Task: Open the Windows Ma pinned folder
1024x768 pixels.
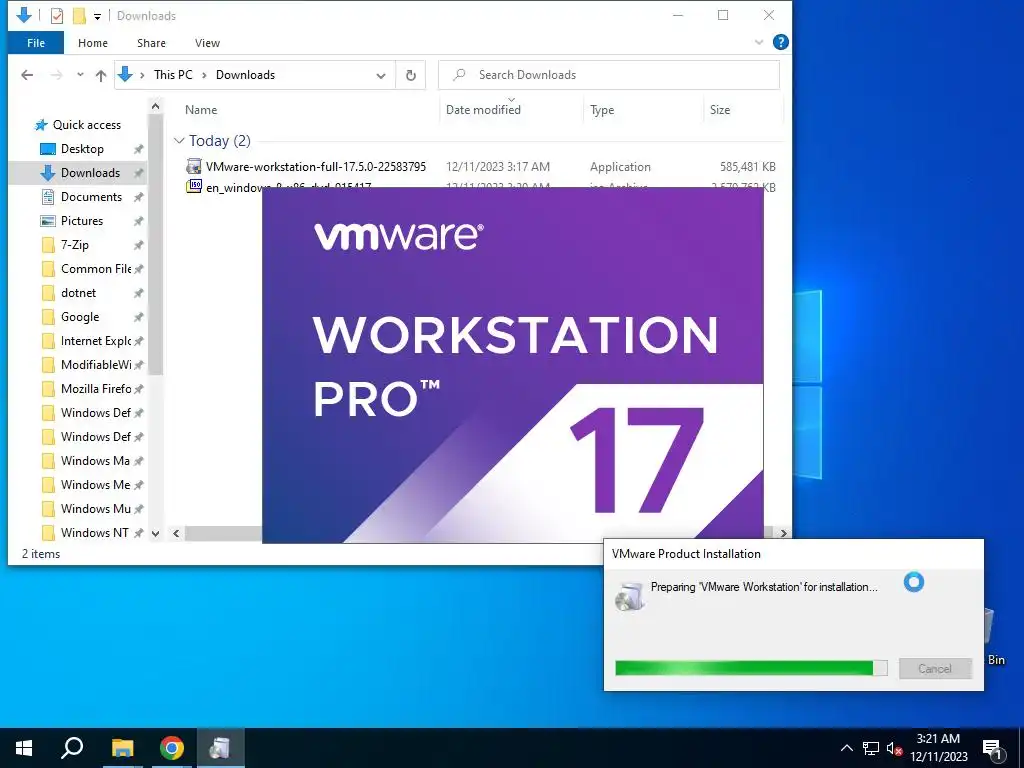Action: pos(95,461)
